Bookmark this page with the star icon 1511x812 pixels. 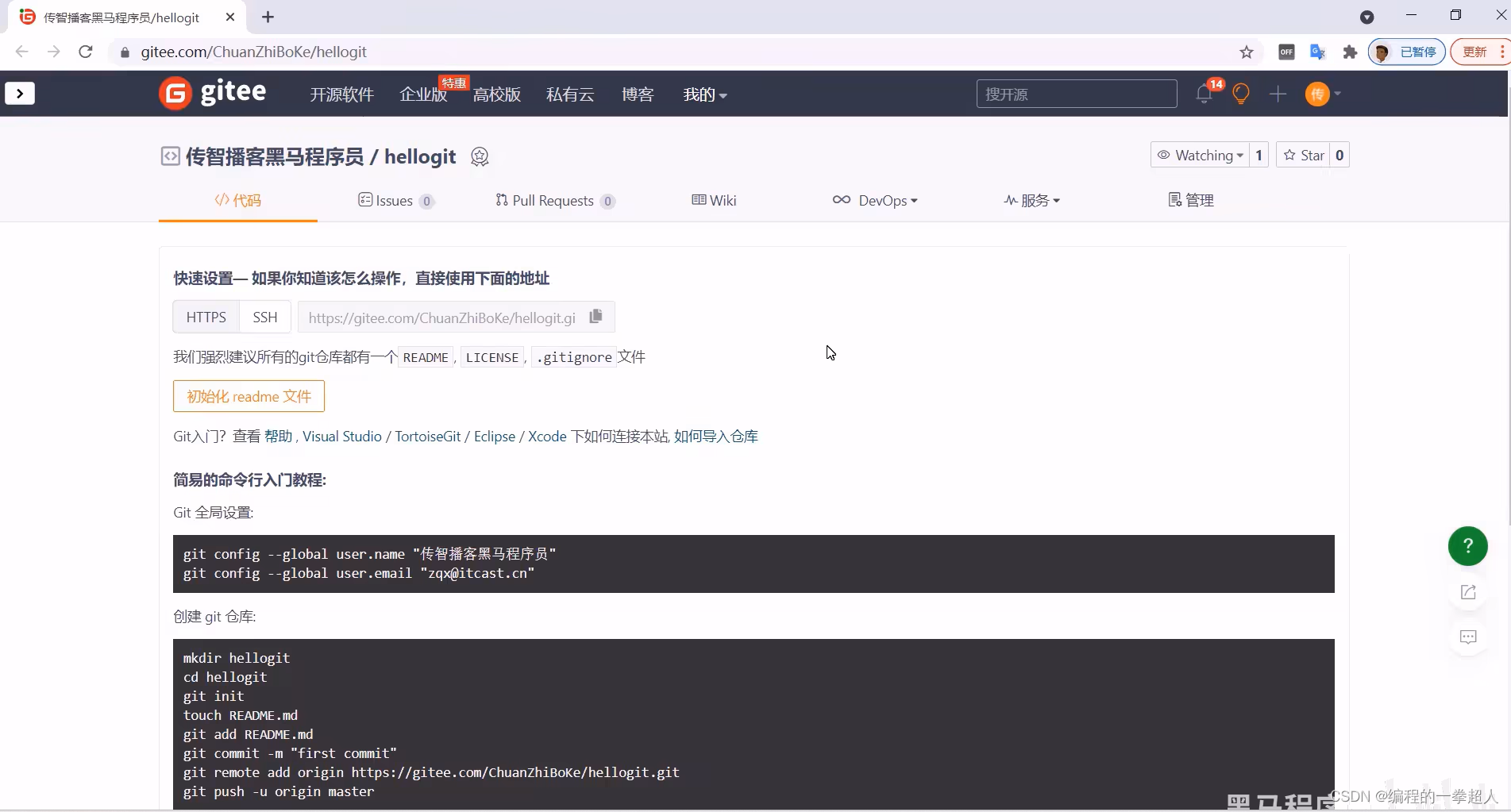pyautogui.click(x=1247, y=52)
